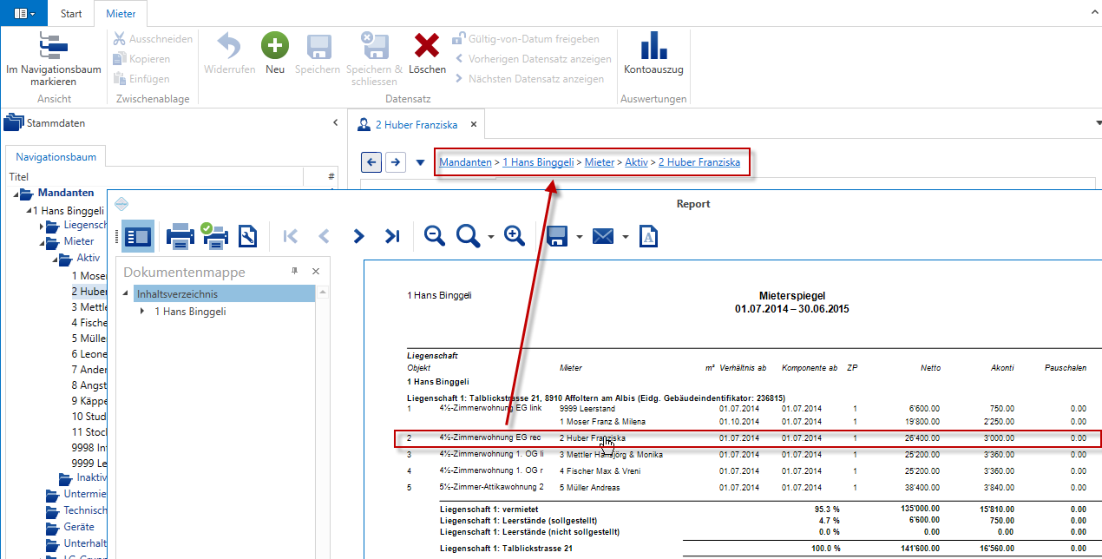Open page setup icon with wrench

tap(247, 236)
